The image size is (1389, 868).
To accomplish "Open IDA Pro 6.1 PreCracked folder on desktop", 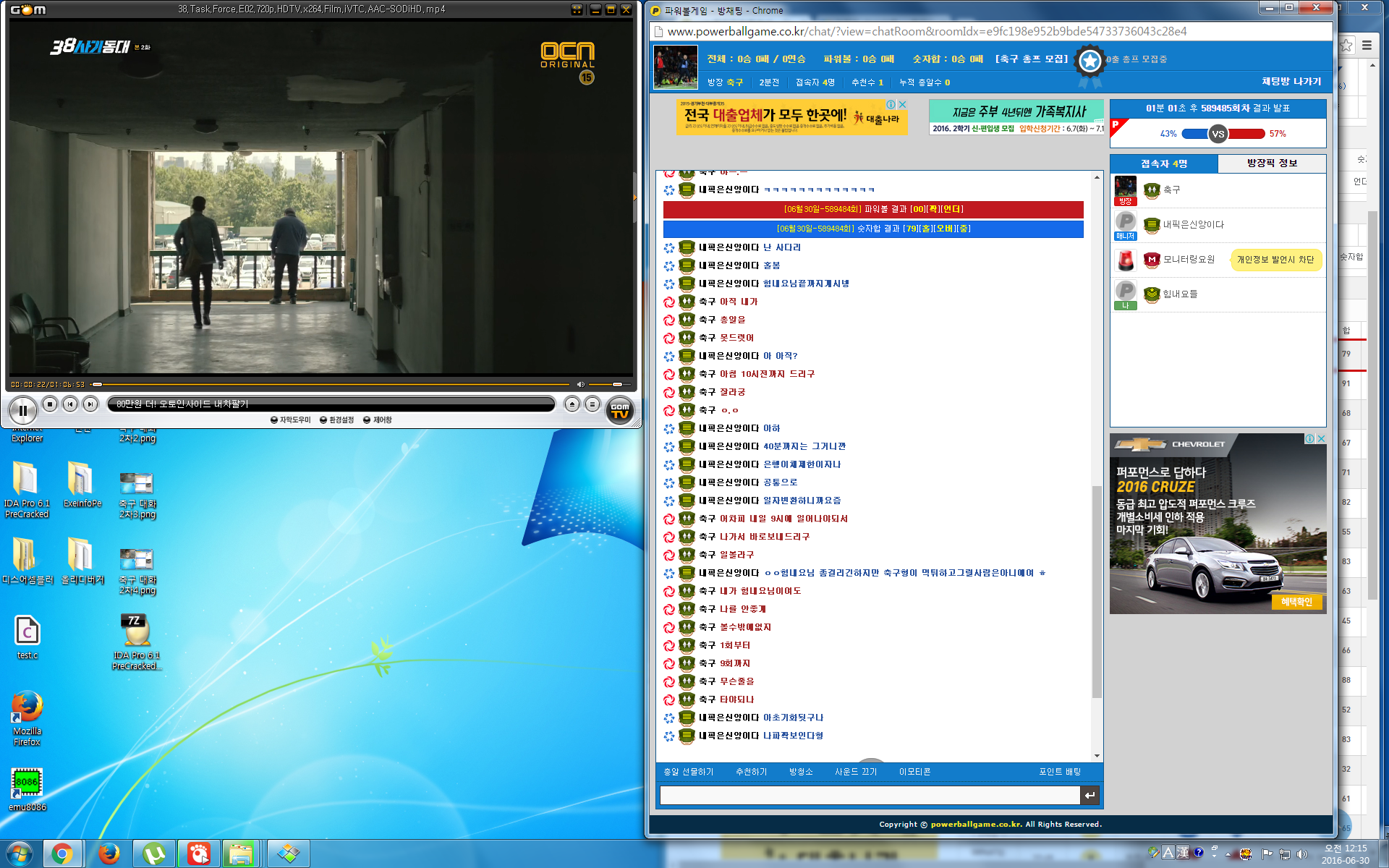I will 26,490.
